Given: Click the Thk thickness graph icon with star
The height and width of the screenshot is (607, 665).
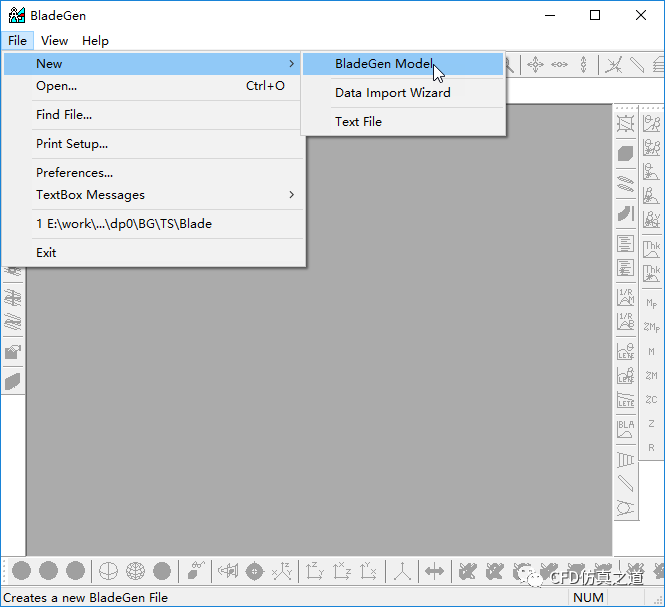Looking at the screenshot, I should click(651, 273).
